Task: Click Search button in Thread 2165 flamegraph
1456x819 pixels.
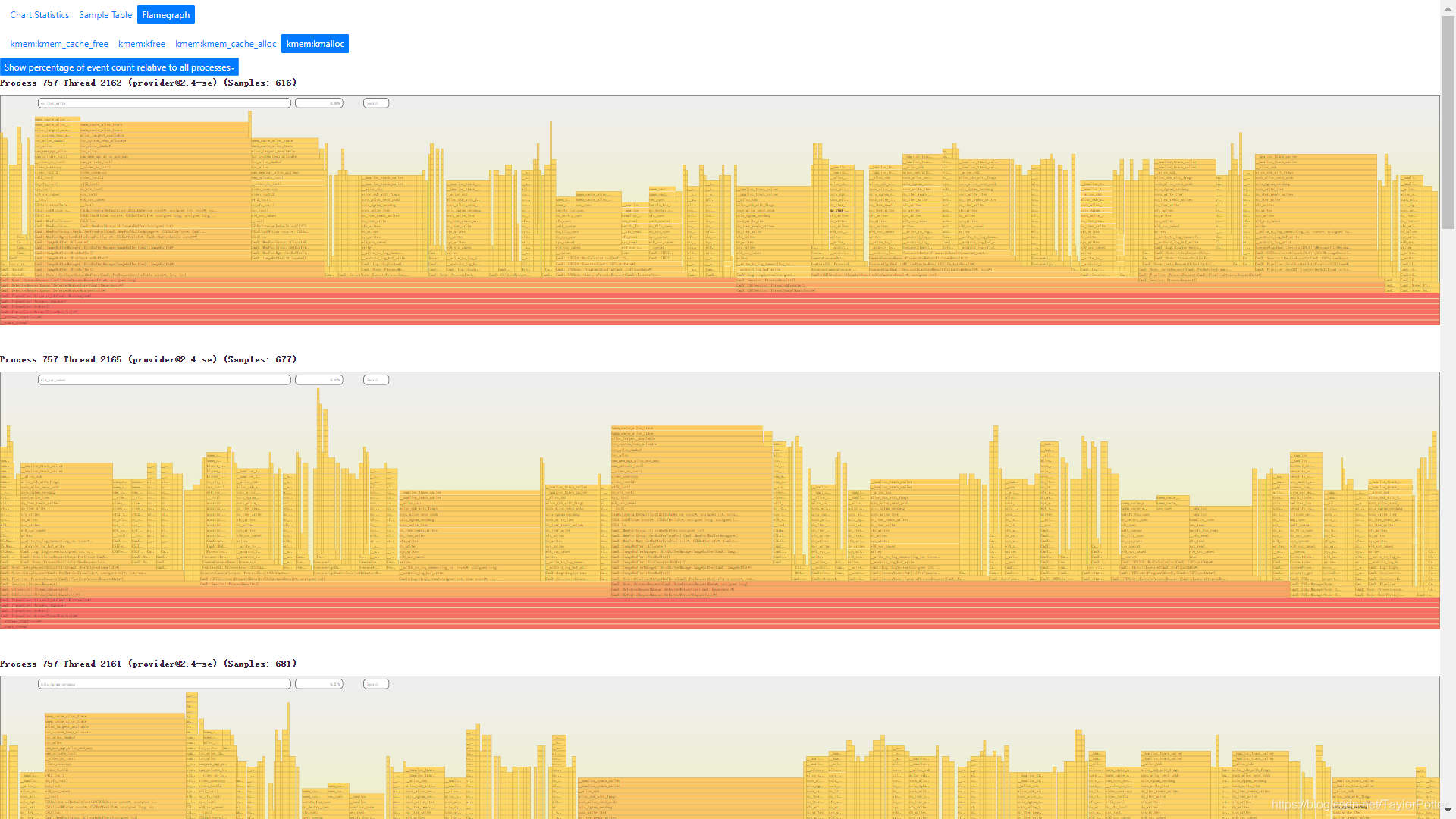Action: point(375,380)
